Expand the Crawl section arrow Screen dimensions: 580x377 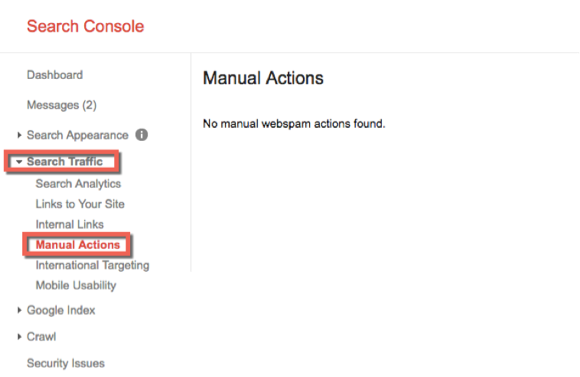pos(19,337)
